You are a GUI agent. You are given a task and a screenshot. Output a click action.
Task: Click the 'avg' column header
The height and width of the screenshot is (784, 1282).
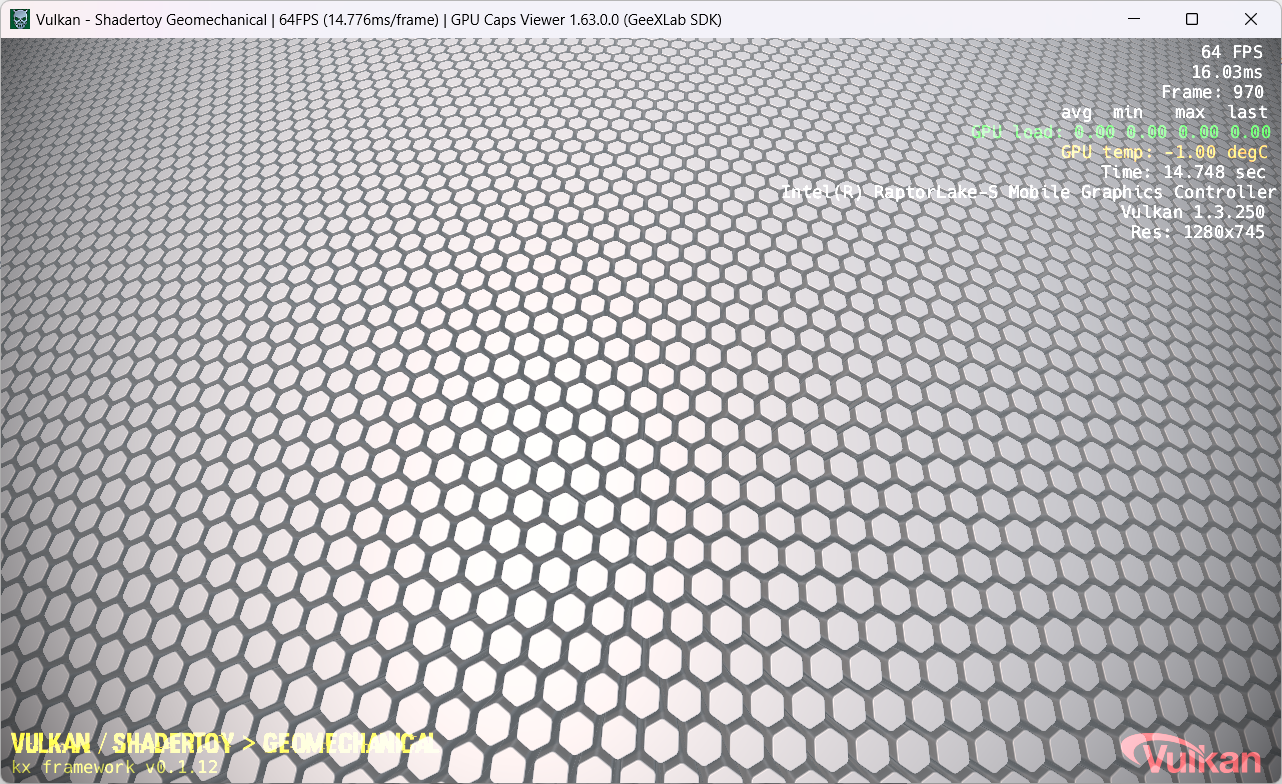point(1077,113)
